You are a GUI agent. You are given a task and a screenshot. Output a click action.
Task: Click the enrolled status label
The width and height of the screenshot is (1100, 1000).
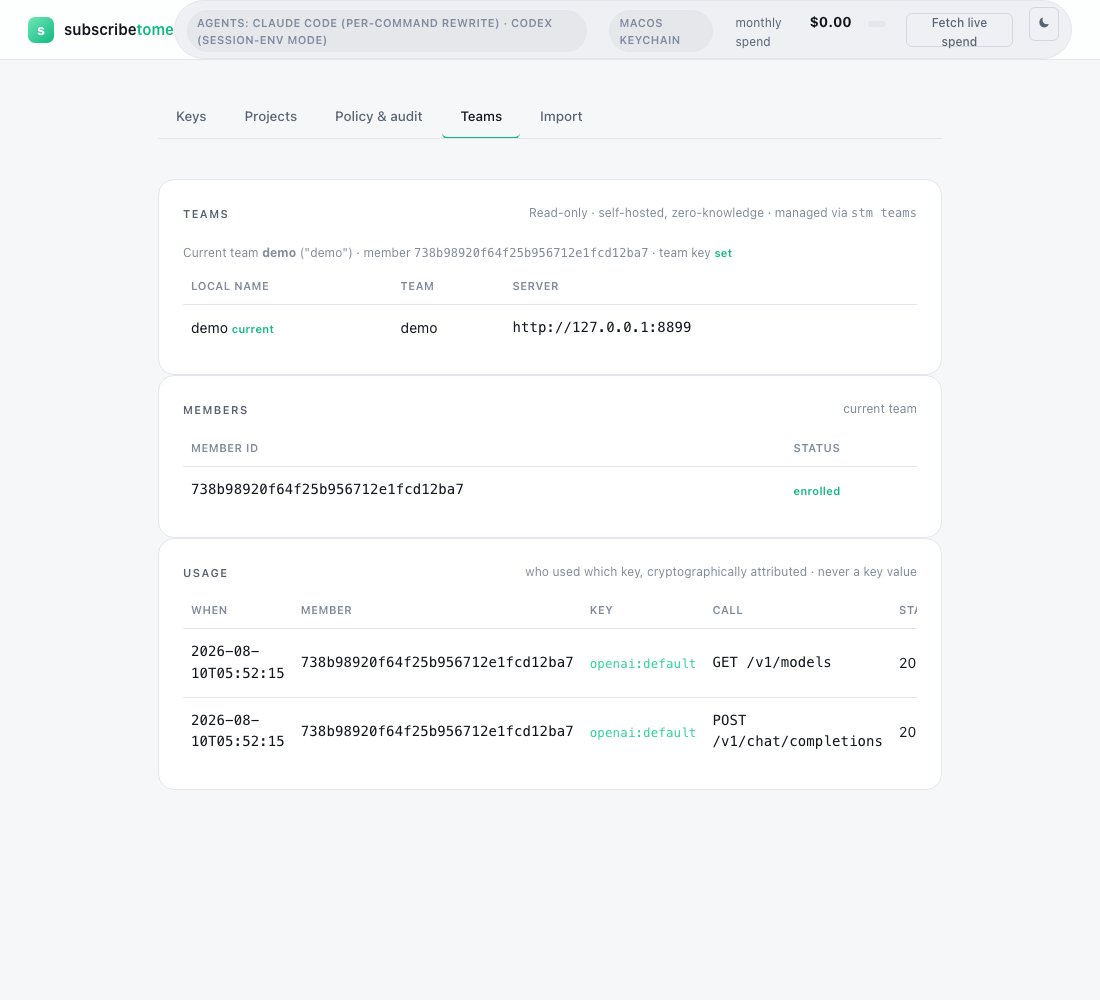pyautogui.click(x=817, y=491)
